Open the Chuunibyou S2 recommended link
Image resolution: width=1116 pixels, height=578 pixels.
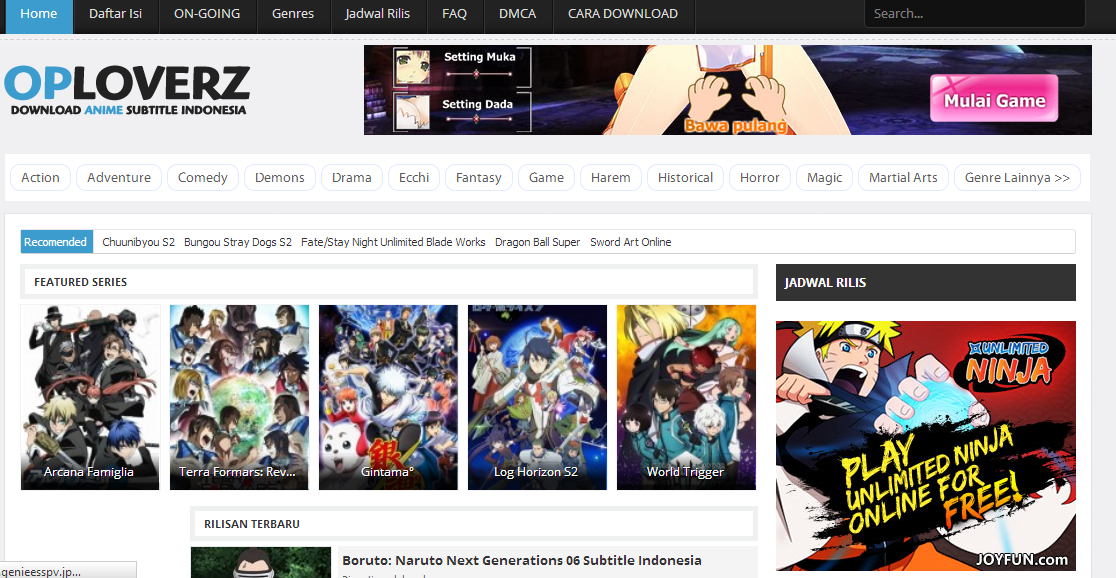[139, 242]
